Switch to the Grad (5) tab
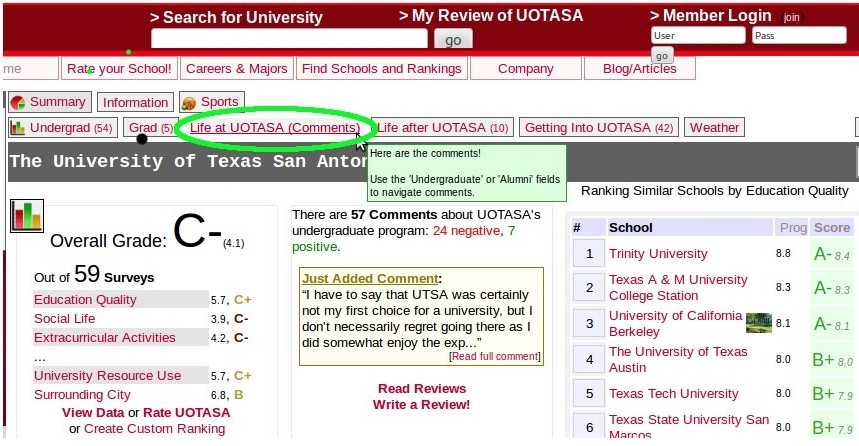859x446 pixels. [x=151, y=128]
